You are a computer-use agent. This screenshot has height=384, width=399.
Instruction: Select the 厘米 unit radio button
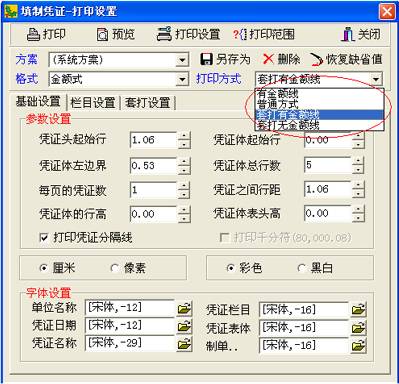[44, 268]
